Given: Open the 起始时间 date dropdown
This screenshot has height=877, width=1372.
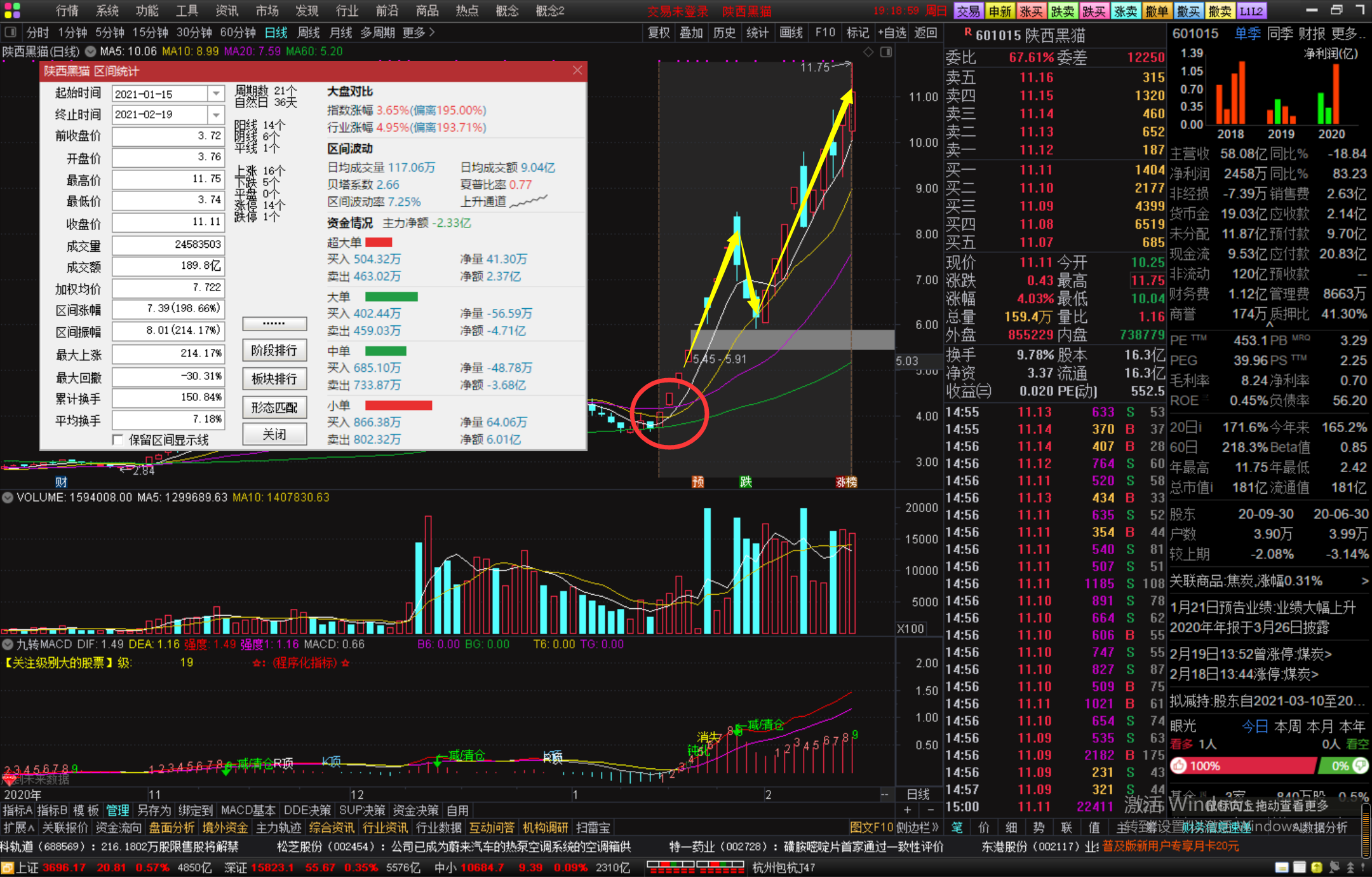Looking at the screenshot, I should pos(216,94).
